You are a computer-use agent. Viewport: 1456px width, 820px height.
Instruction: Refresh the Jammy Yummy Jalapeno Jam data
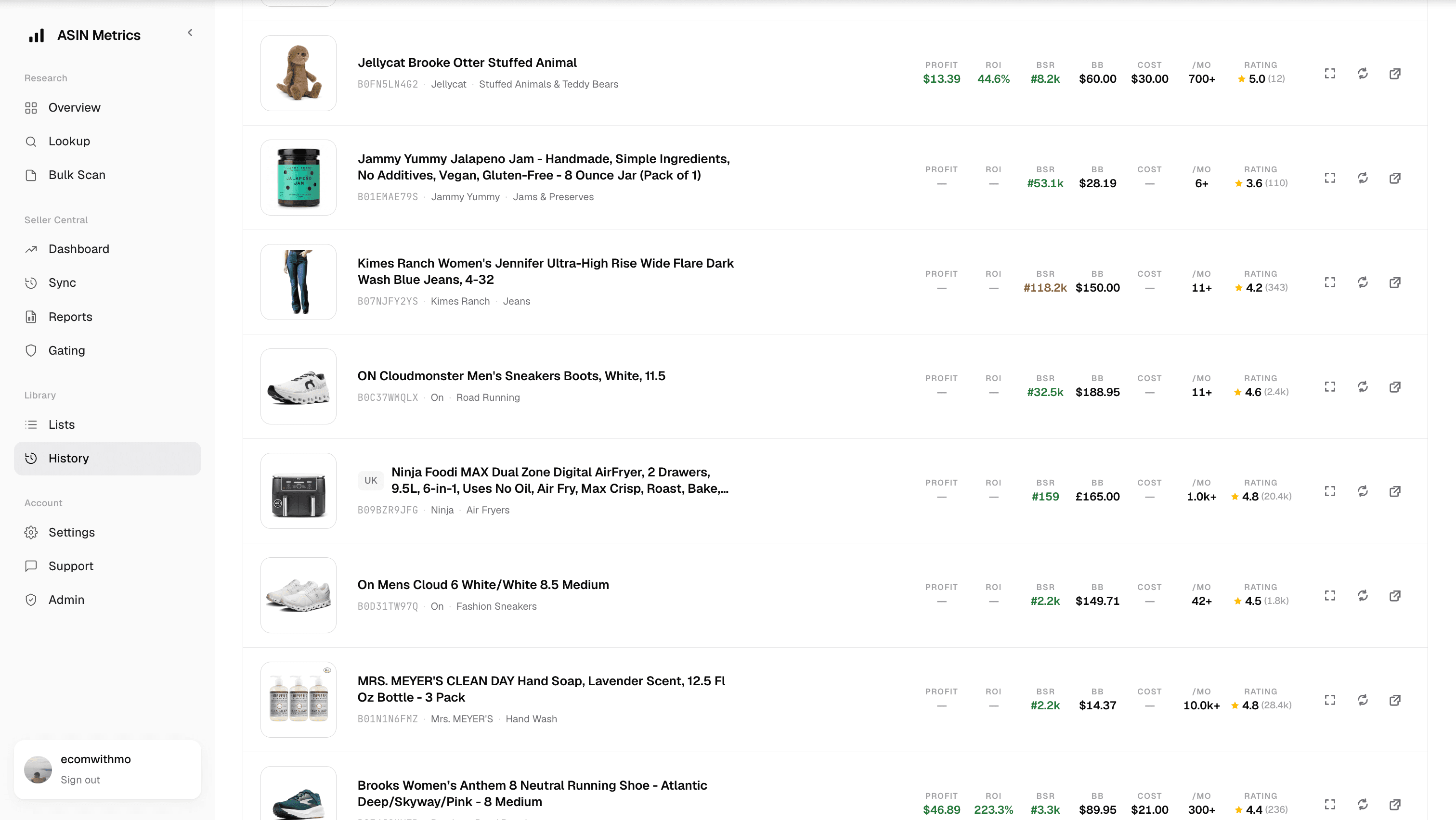tap(1363, 178)
